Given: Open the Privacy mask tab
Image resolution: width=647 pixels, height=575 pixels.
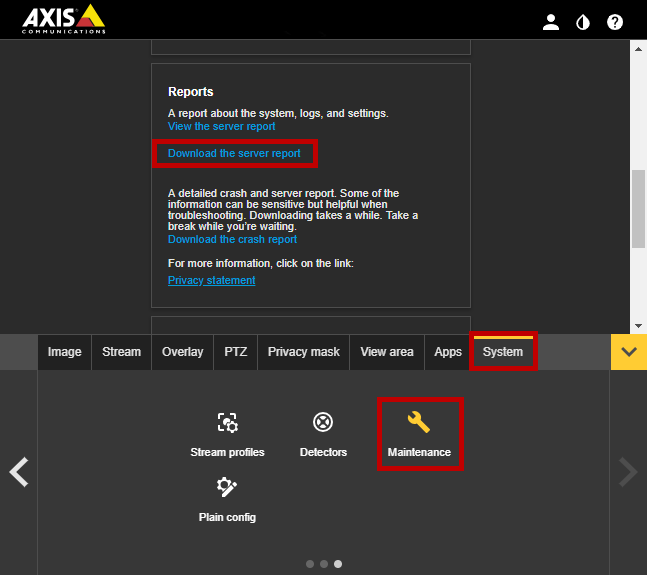Looking at the screenshot, I should [x=303, y=352].
